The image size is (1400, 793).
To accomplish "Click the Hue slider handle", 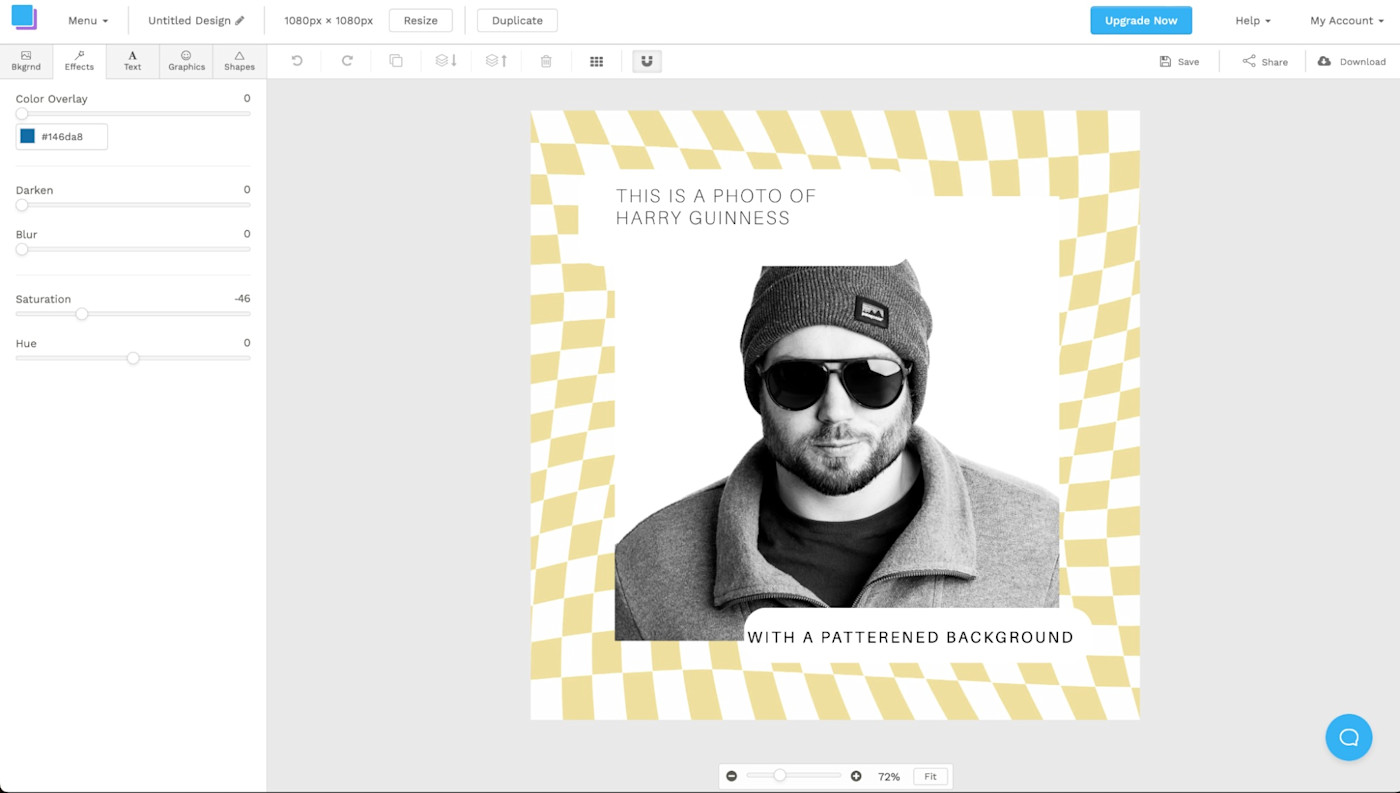I will pyautogui.click(x=133, y=358).
